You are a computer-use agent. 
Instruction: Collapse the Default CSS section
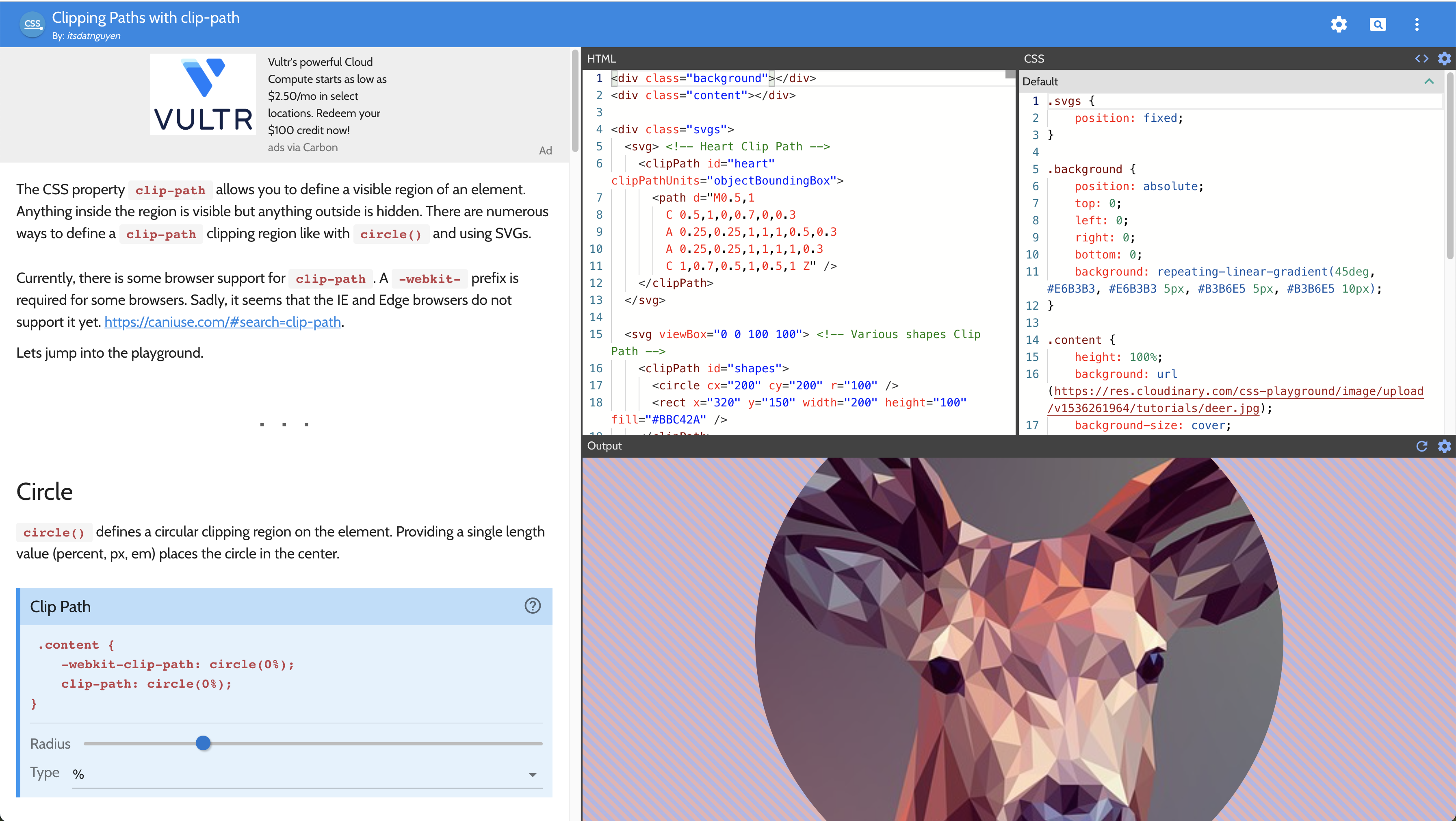tap(1430, 81)
